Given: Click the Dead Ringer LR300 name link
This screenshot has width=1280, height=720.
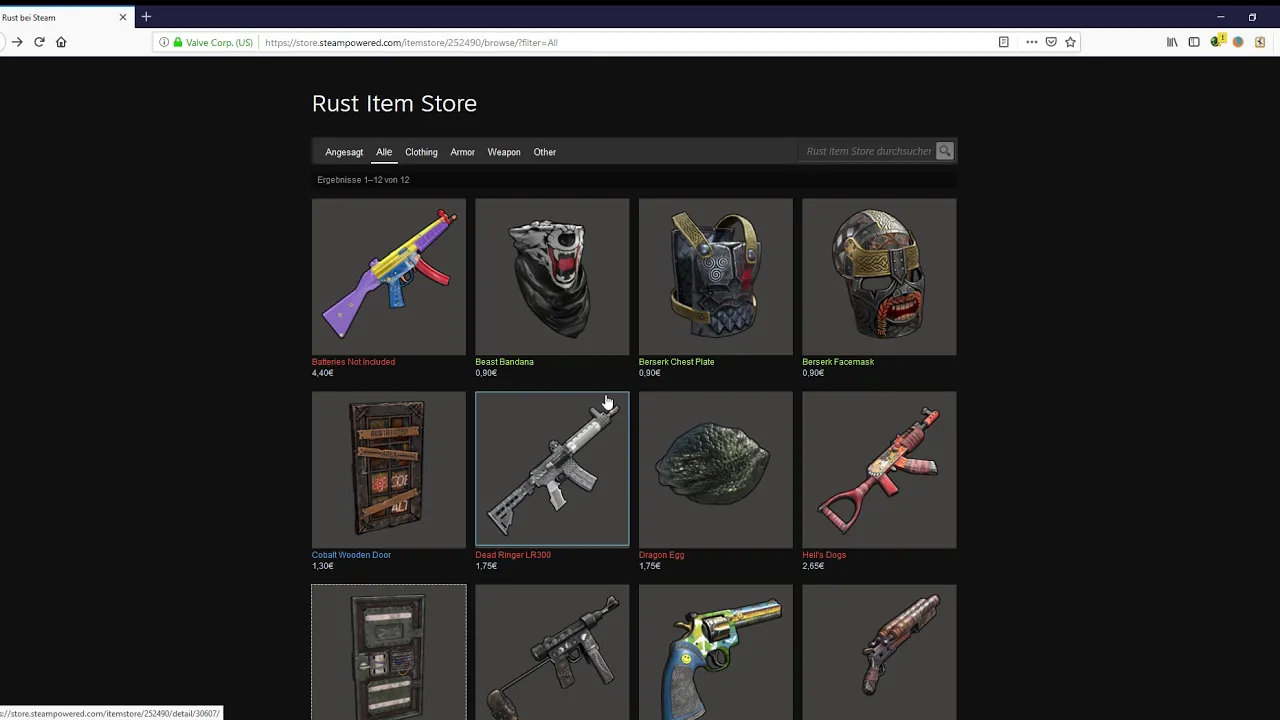Looking at the screenshot, I should pos(513,555).
